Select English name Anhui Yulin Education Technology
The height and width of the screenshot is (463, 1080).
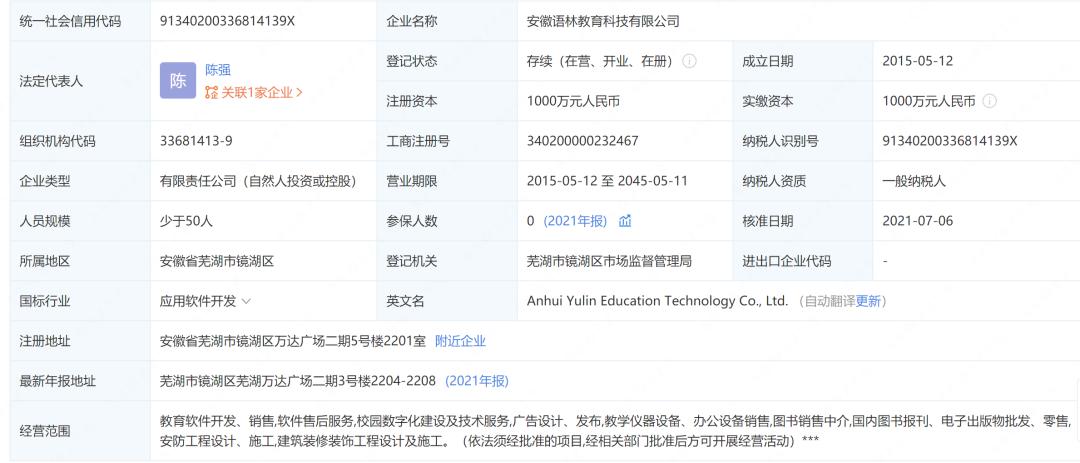[657, 301]
